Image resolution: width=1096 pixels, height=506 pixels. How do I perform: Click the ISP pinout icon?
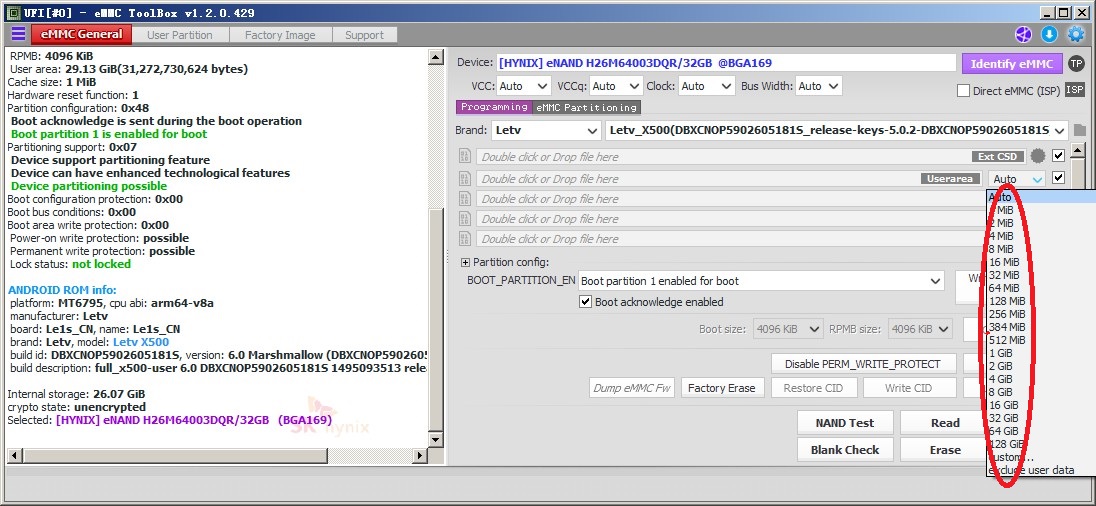point(1075,89)
